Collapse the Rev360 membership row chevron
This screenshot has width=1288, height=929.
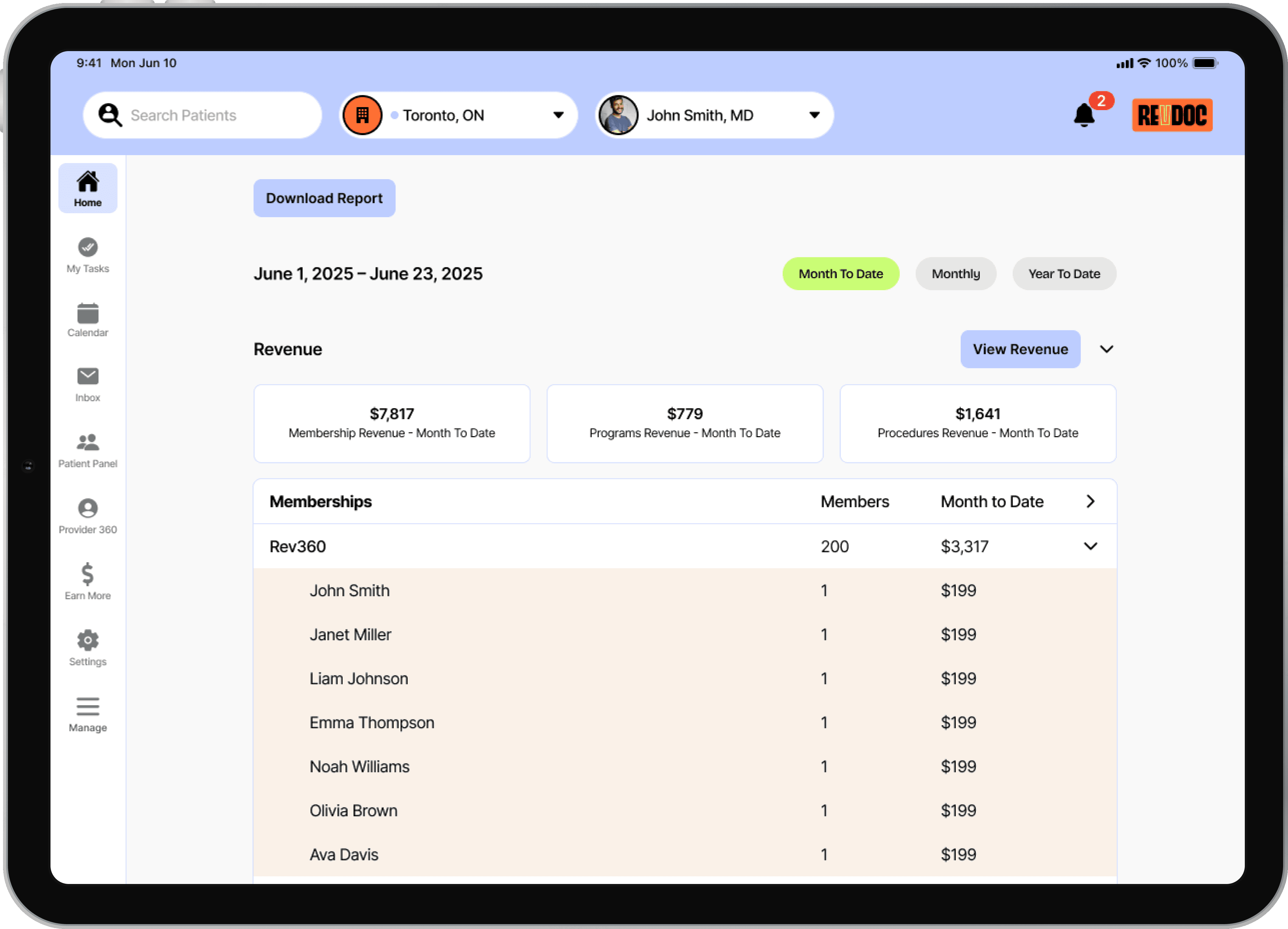(1090, 546)
